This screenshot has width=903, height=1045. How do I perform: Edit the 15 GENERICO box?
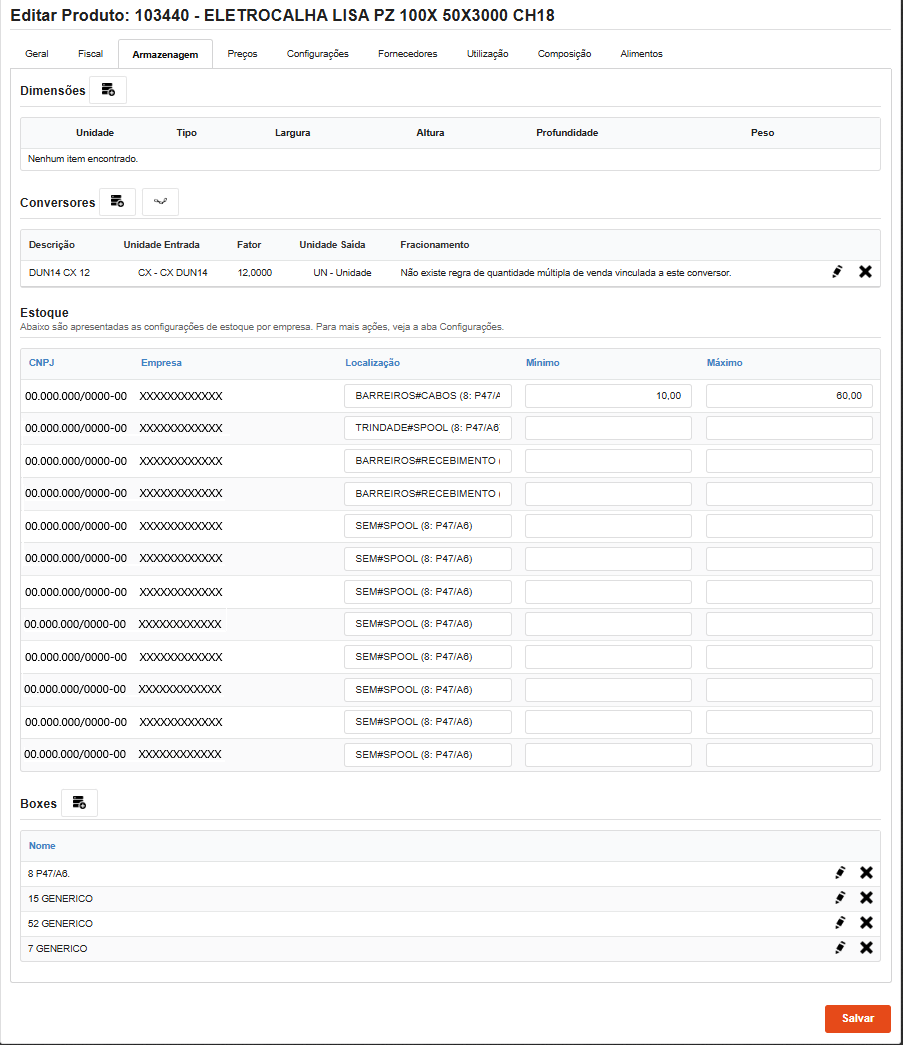point(840,897)
